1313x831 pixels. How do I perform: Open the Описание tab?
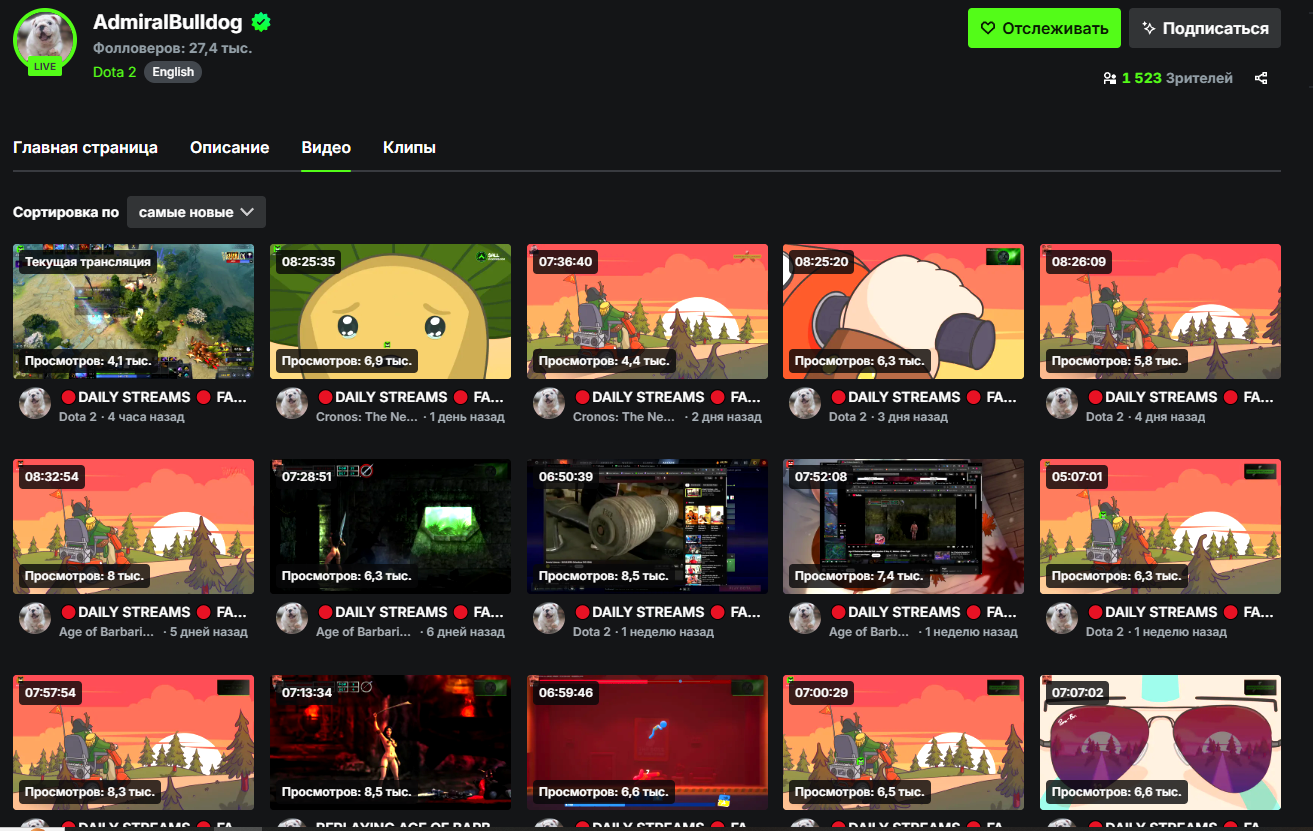pos(229,148)
